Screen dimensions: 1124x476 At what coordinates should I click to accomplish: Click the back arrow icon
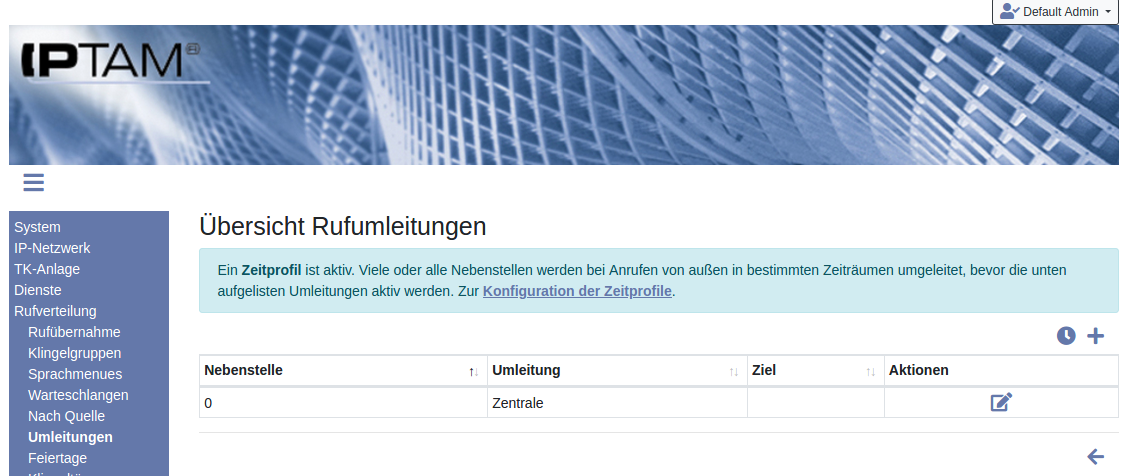click(1096, 457)
